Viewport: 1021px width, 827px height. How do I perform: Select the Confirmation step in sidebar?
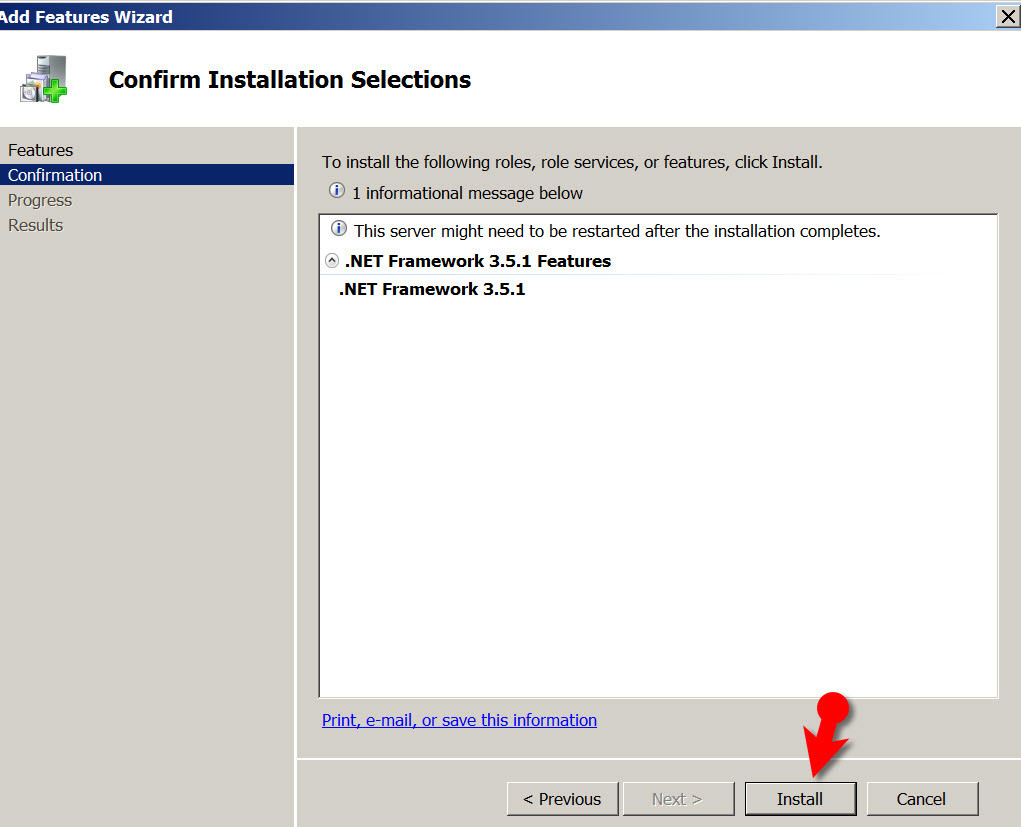[147, 175]
